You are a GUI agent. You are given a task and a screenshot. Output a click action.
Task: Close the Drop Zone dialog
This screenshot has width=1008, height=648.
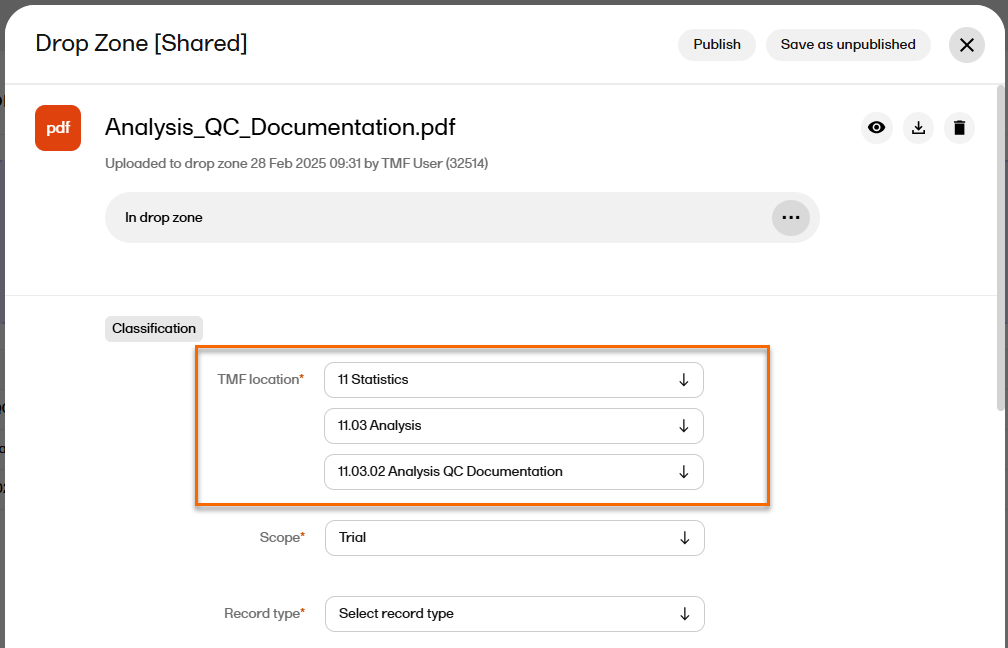966,45
